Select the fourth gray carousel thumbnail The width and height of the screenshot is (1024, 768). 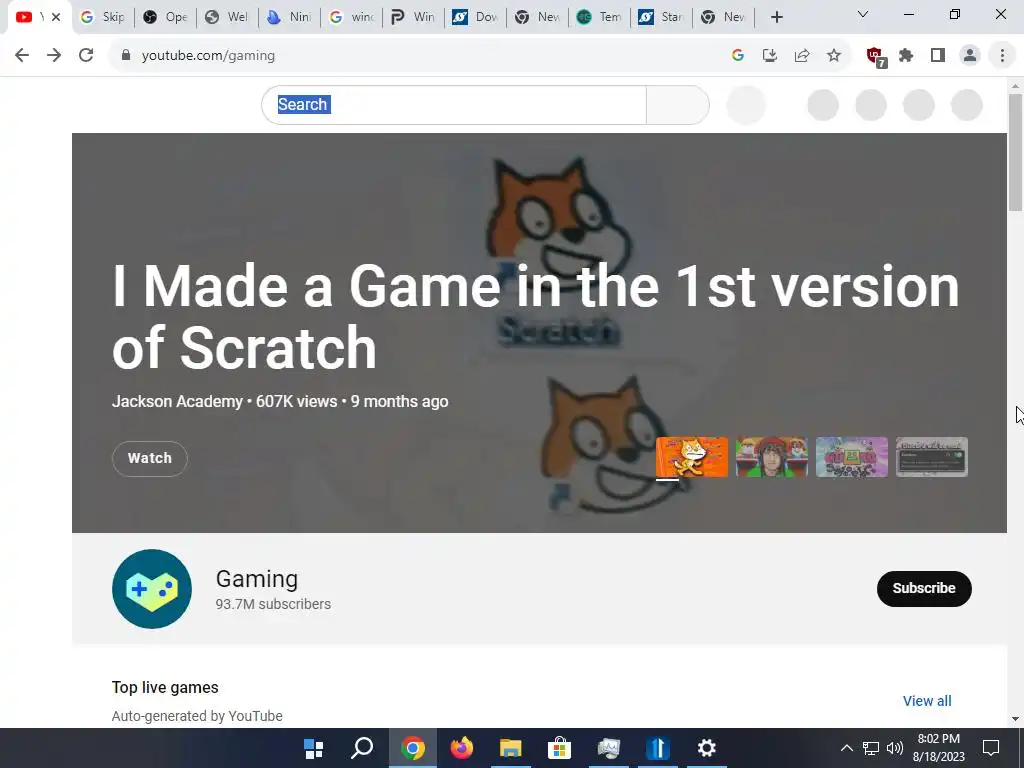point(932,457)
